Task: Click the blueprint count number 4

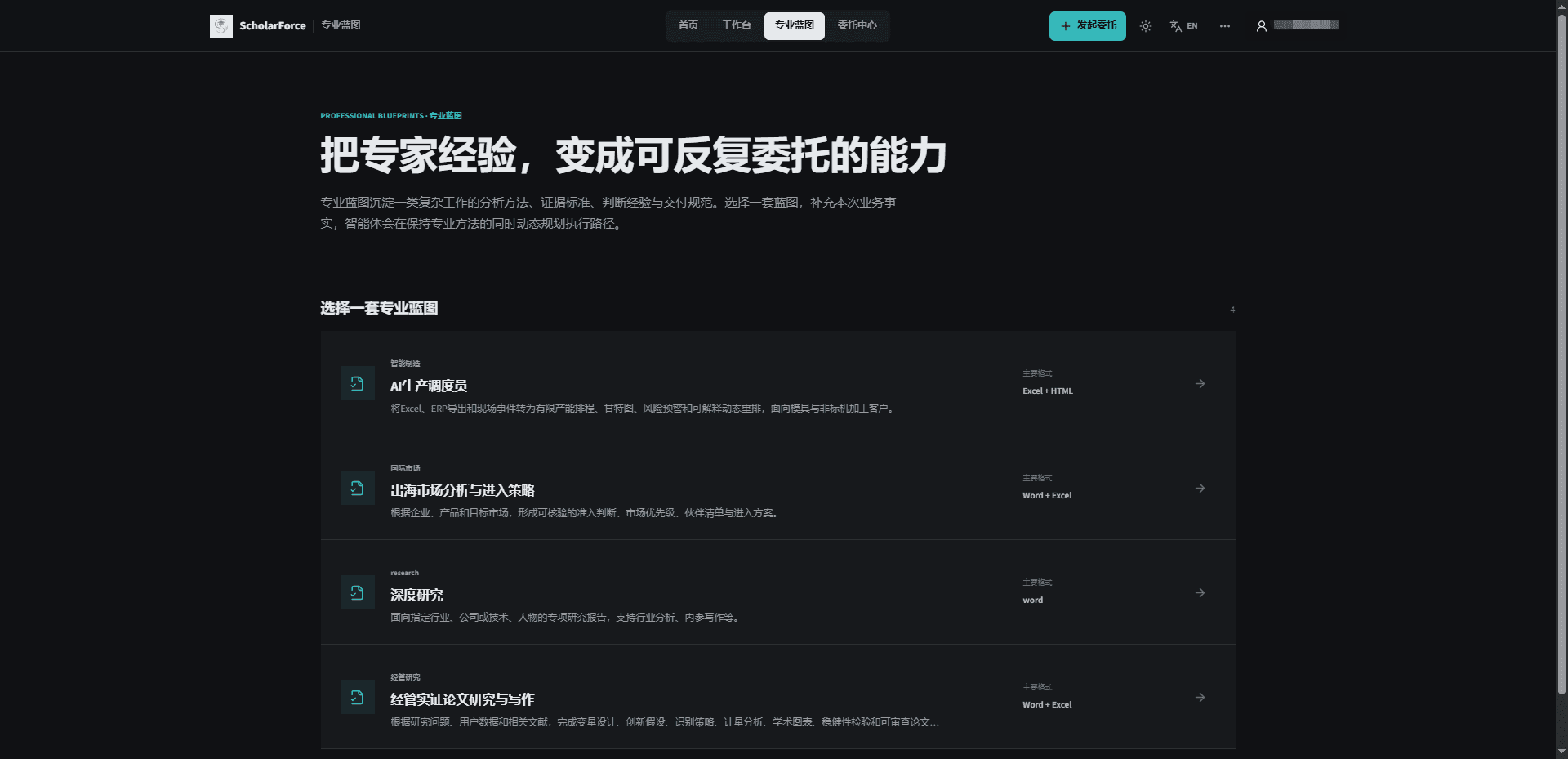Action: 1232,310
